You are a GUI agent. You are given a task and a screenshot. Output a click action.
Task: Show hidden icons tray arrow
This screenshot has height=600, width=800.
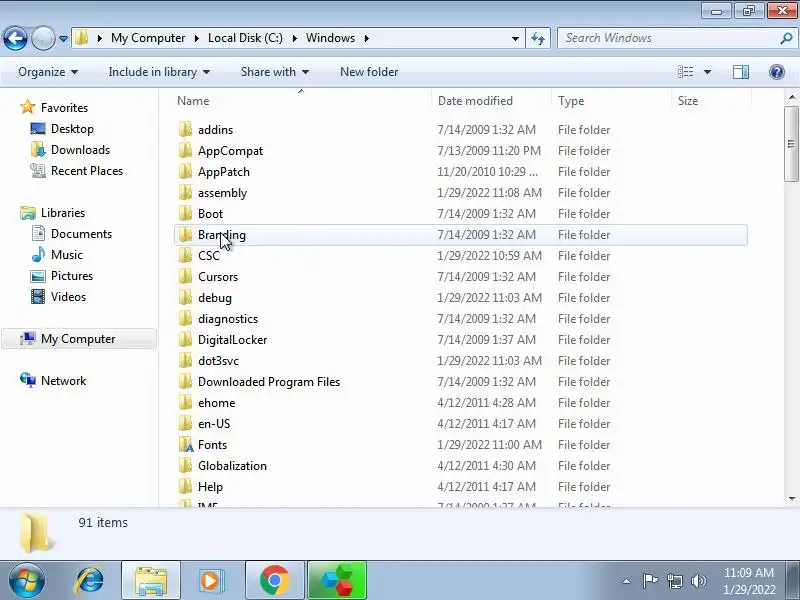pos(627,581)
